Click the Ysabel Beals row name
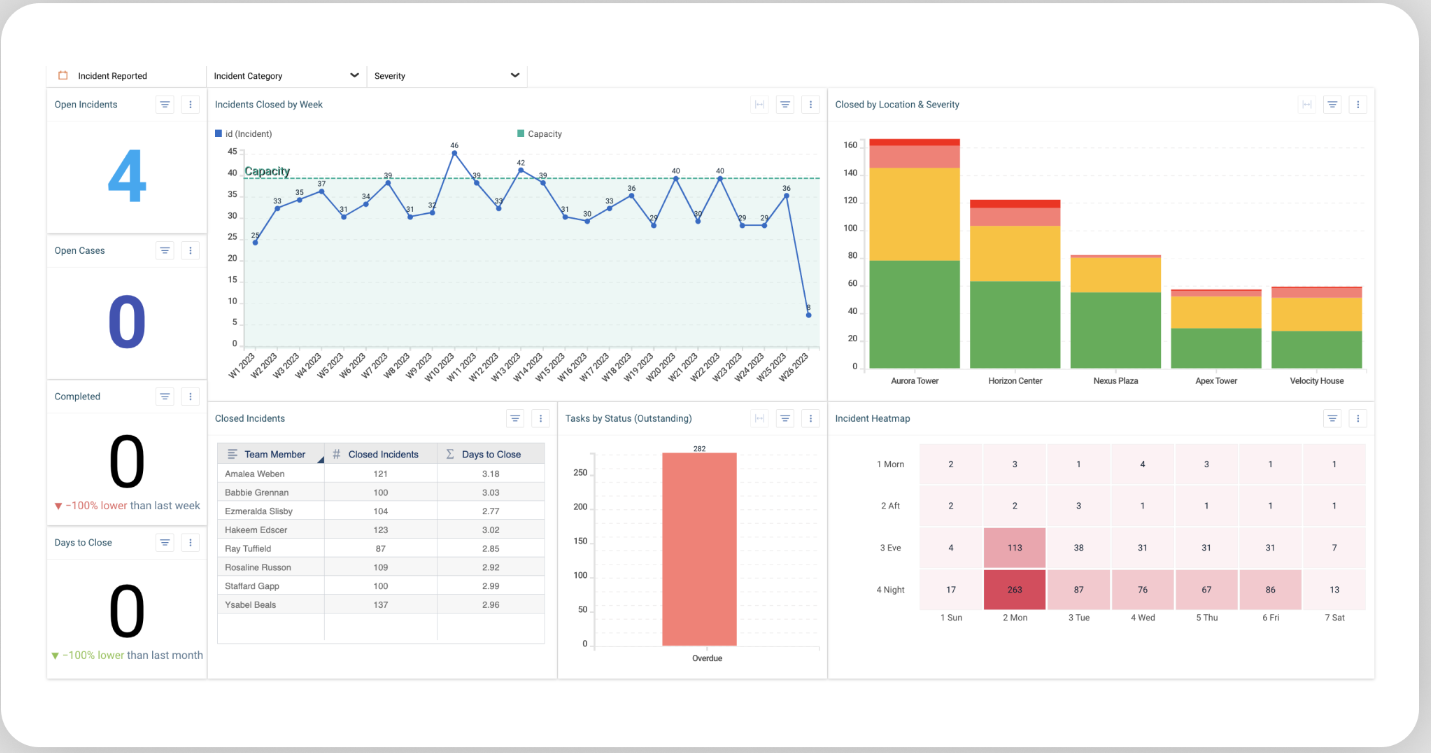This screenshot has height=753, width=1431. [251, 605]
